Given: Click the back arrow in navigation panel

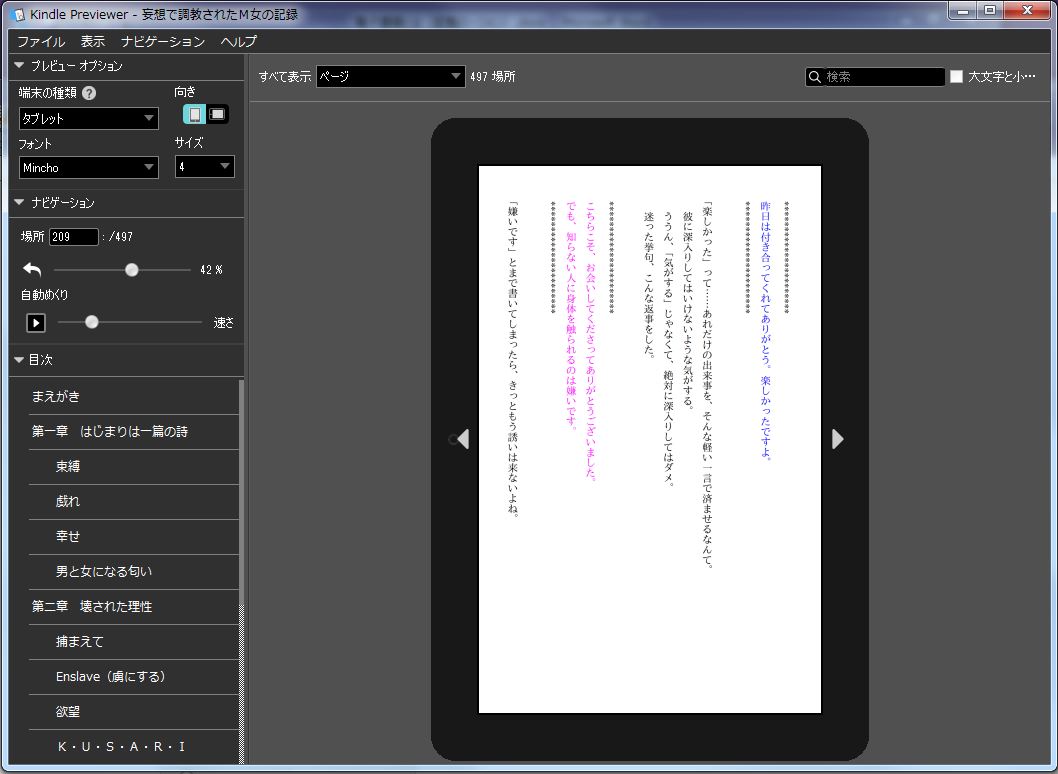Looking at the screenshot, I should (x=32, y=270).
